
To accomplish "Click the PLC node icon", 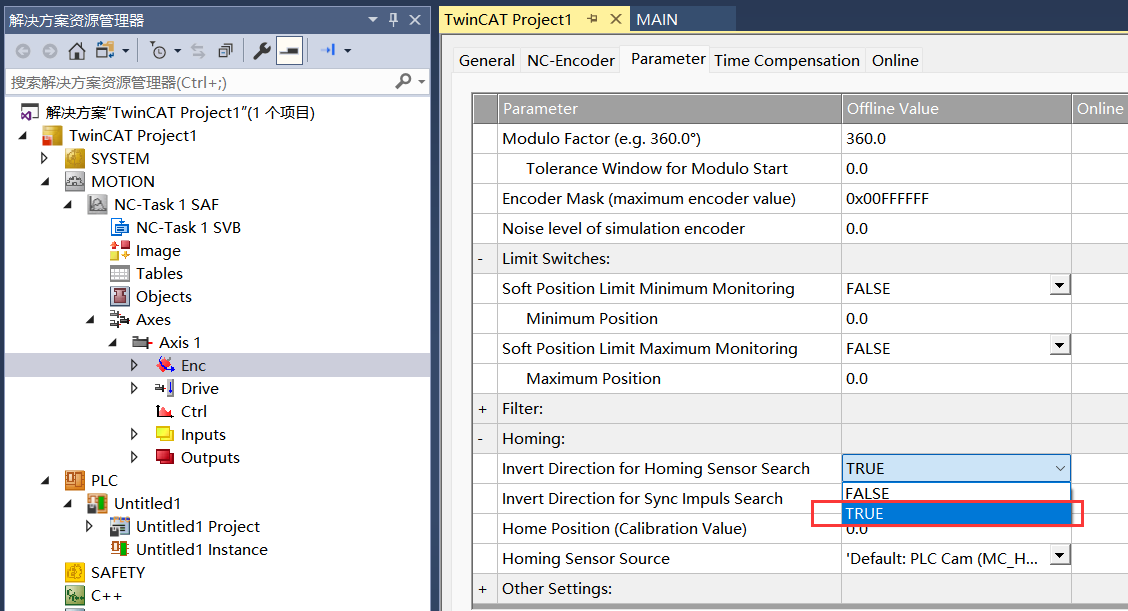I will [x=75, y=480].
